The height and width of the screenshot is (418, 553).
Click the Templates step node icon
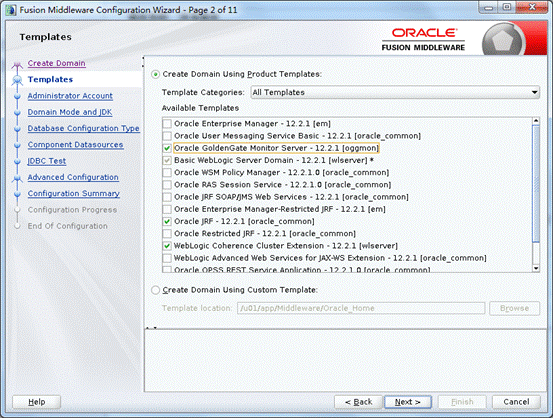coord(17,80)
